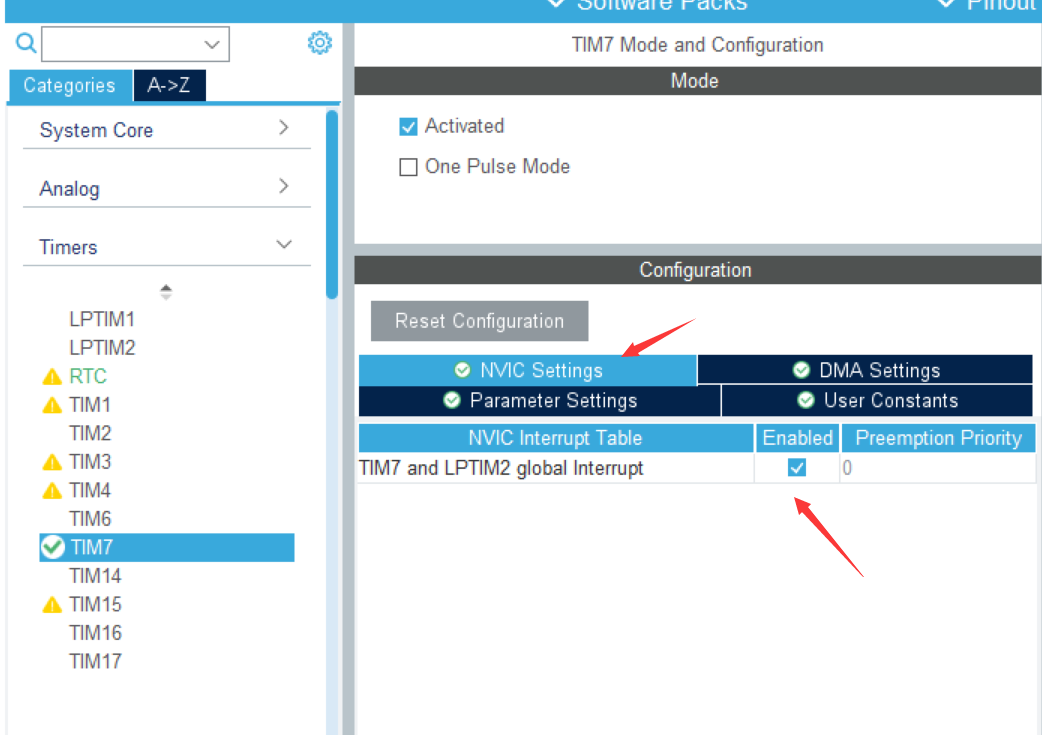This screenshot has width=1042, height=735.
Task: Click the TIM4 warning triangle icon
Action: [x=52, y=490]
